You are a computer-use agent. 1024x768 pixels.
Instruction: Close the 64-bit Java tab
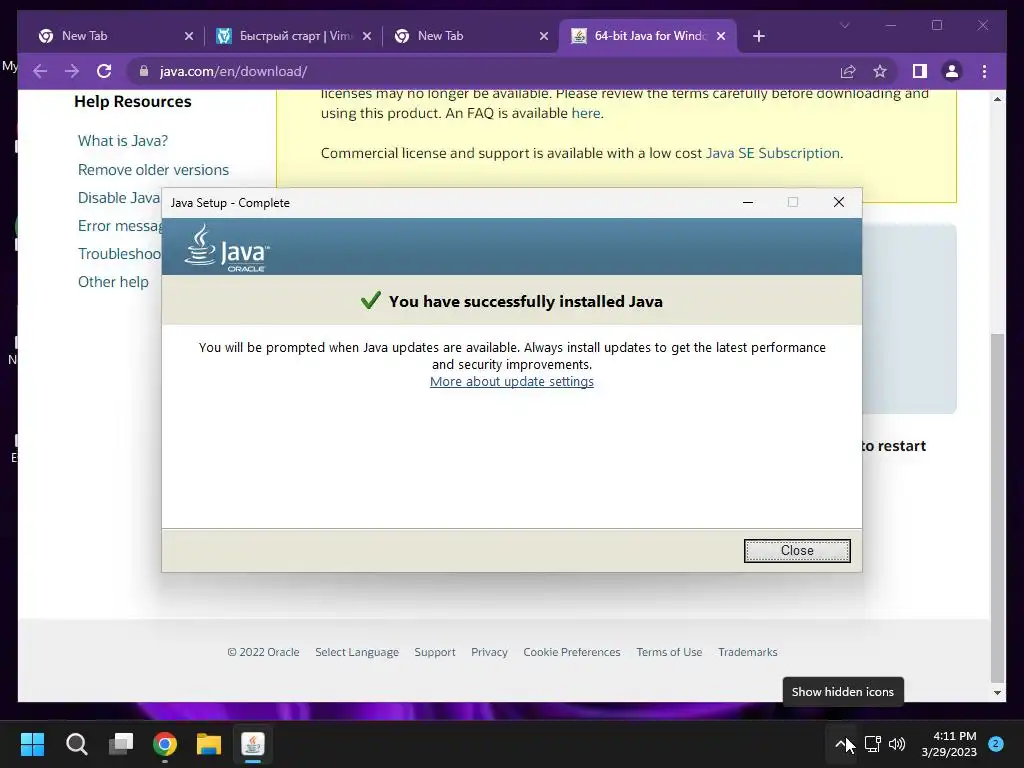(721, 36)
